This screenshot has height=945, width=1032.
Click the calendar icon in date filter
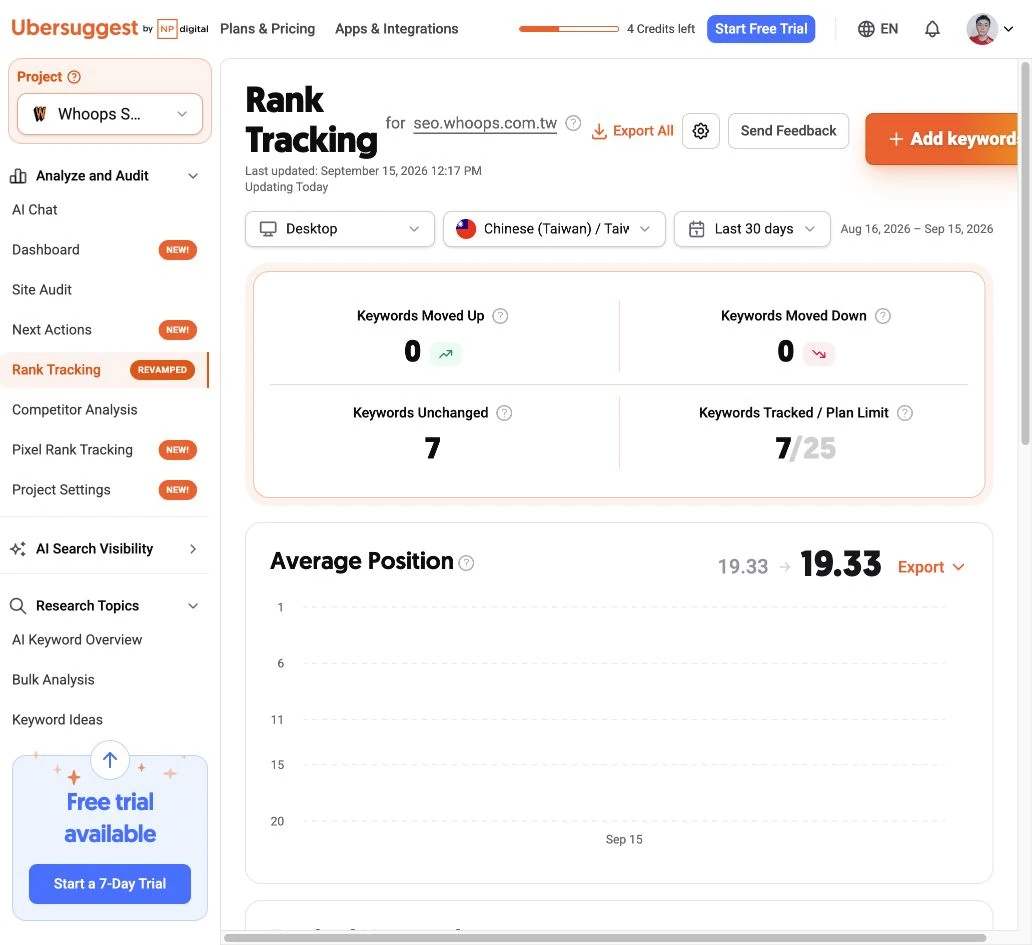[696, 229]
